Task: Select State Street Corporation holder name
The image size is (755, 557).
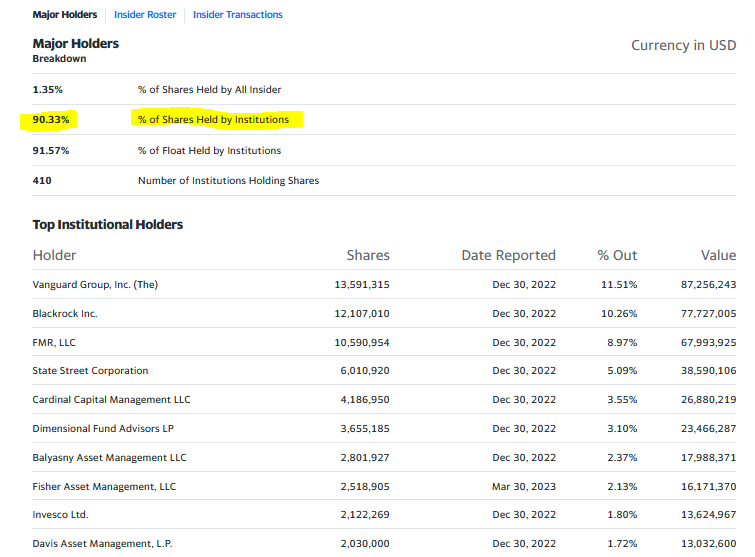Action: pos(90,371)
